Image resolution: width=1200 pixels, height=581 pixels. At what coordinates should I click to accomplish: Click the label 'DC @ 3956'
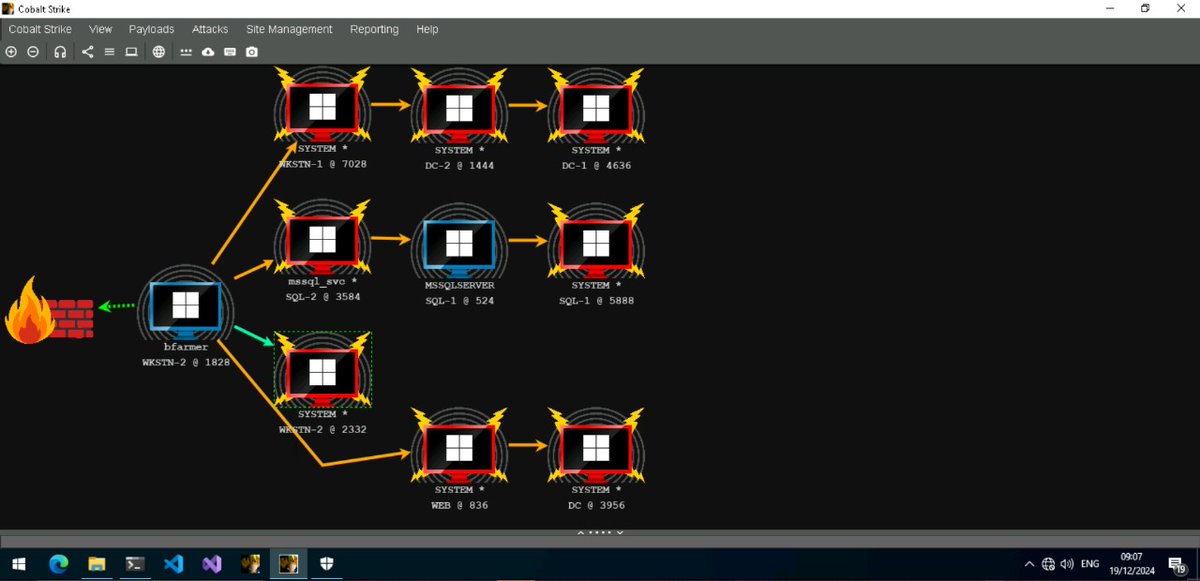[596, 505]
